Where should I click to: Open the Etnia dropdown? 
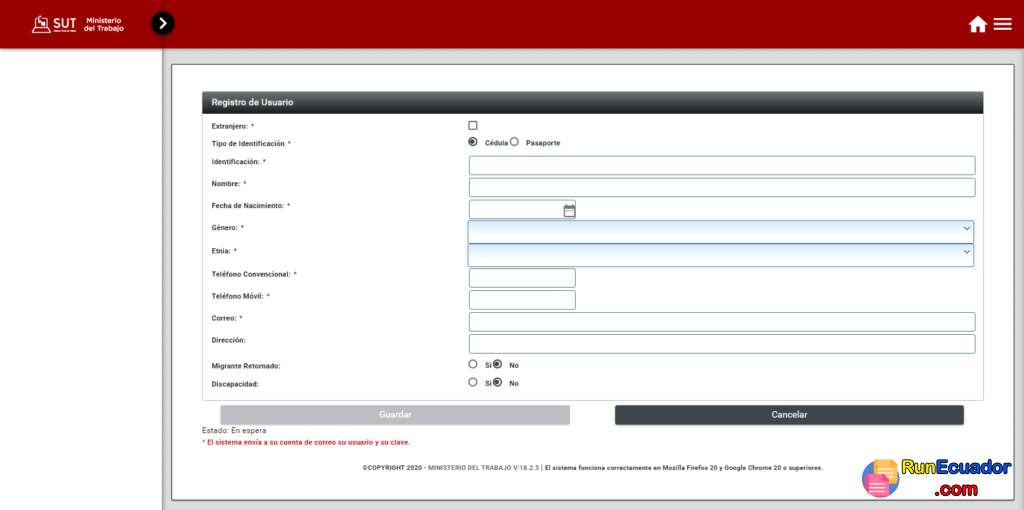click(721, 255)
